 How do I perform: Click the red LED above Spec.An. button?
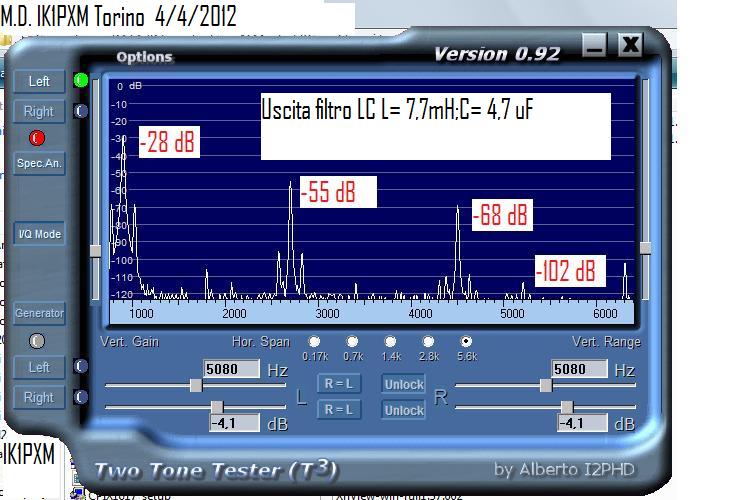(38, 137)
